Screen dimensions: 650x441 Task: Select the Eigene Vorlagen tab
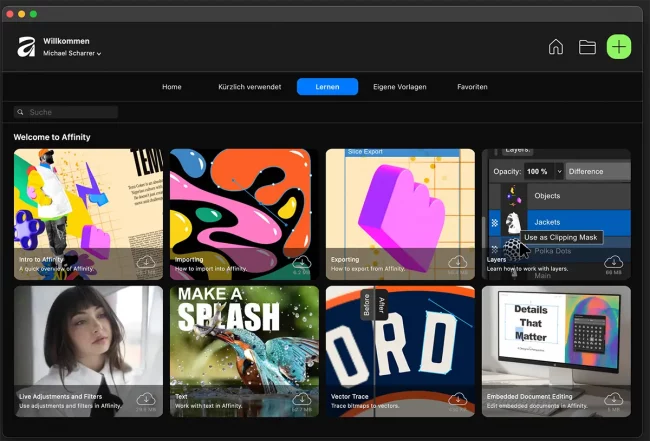pyautogui.click(x=399, y=87)
